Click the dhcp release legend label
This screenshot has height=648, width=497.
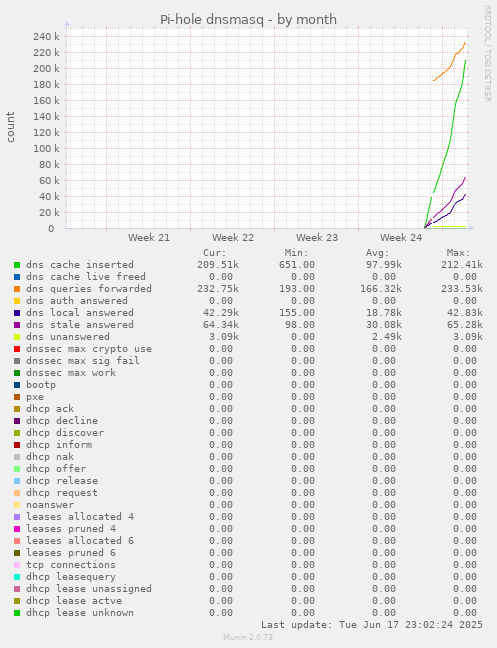(62, 480)
